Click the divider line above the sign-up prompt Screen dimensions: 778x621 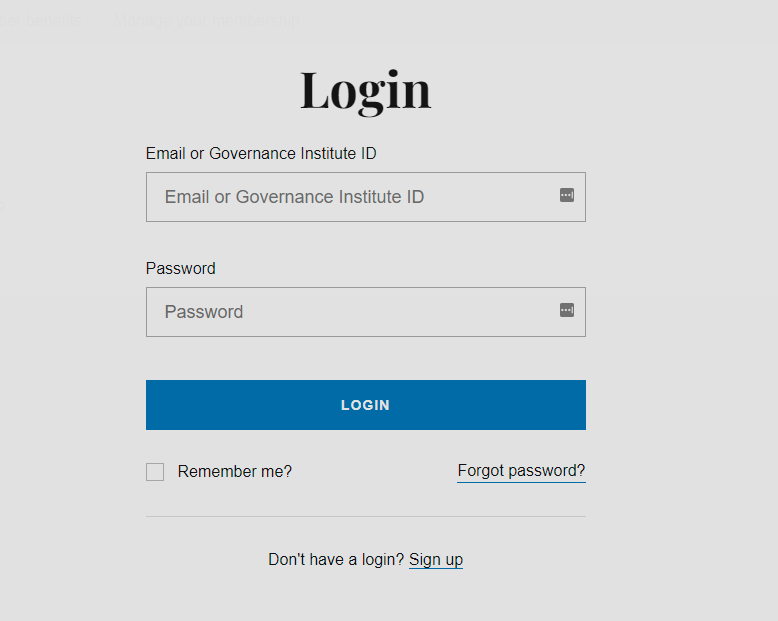coord(366,517)
